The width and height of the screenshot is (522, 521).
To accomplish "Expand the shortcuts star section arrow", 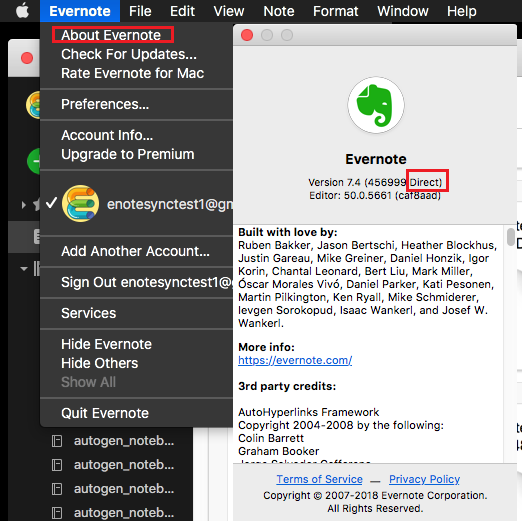I will [x=23, y=205].
